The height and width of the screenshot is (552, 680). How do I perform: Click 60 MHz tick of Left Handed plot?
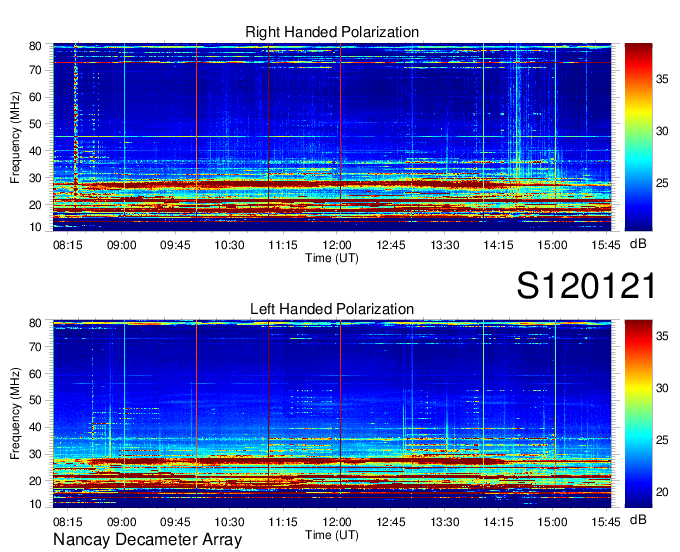pos(35,374)
